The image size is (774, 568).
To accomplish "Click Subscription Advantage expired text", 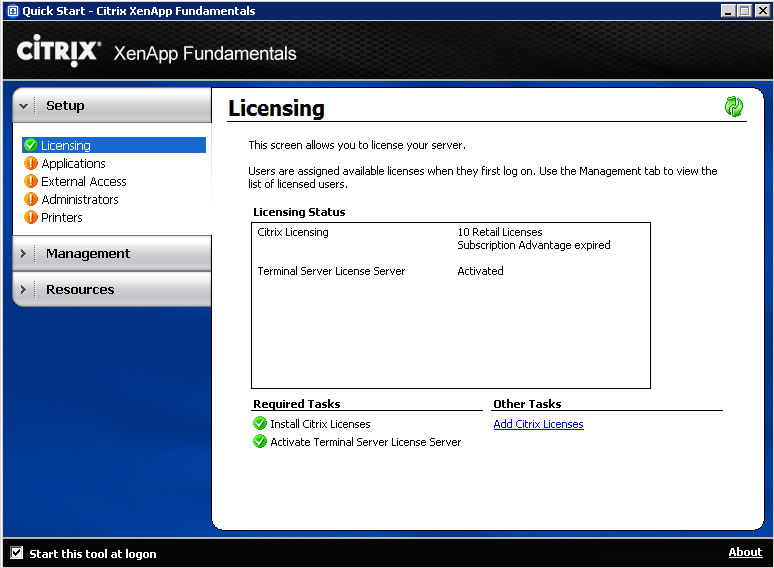I will (534, 245).
